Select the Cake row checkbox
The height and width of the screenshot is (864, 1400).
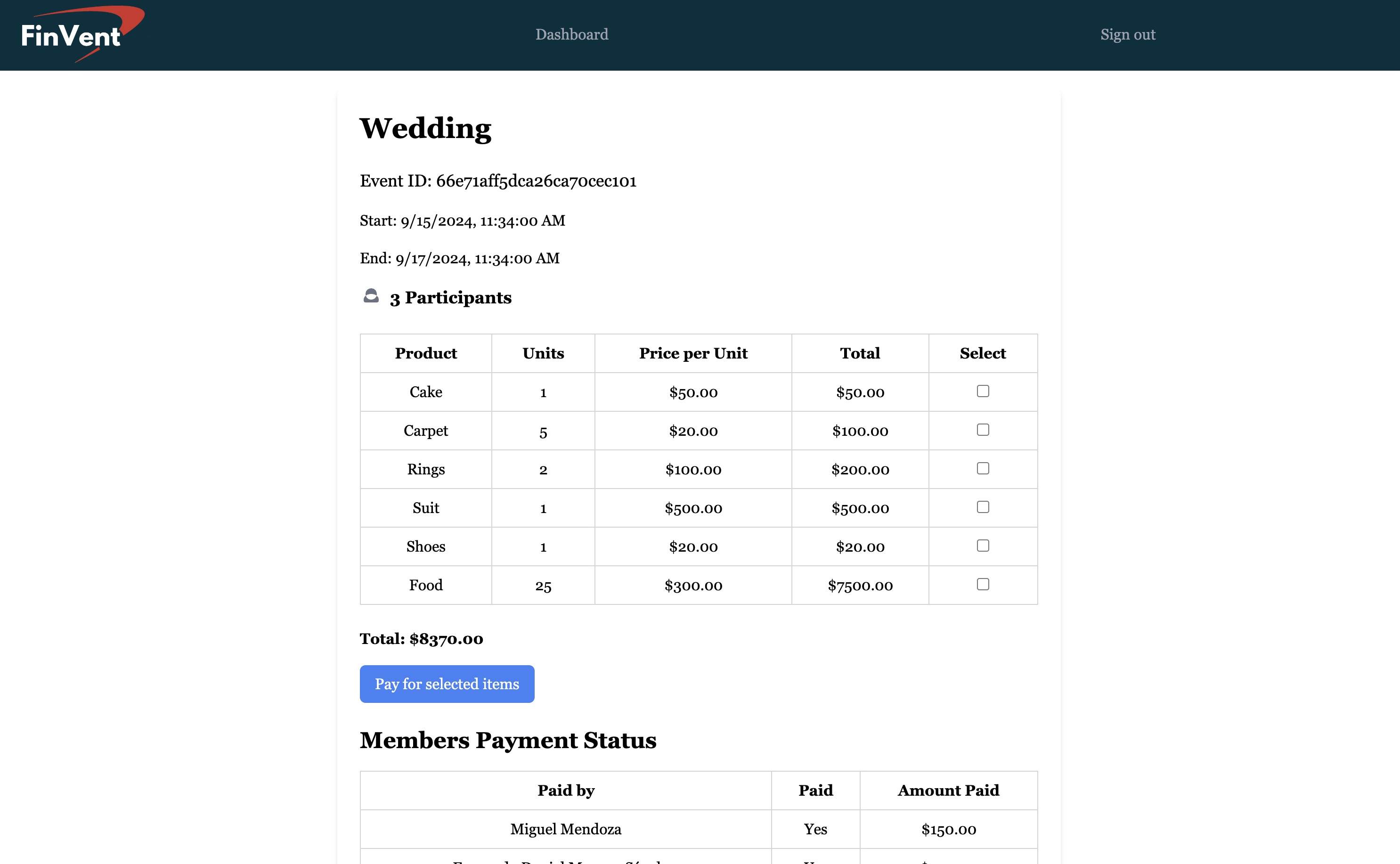pos(983,391)
